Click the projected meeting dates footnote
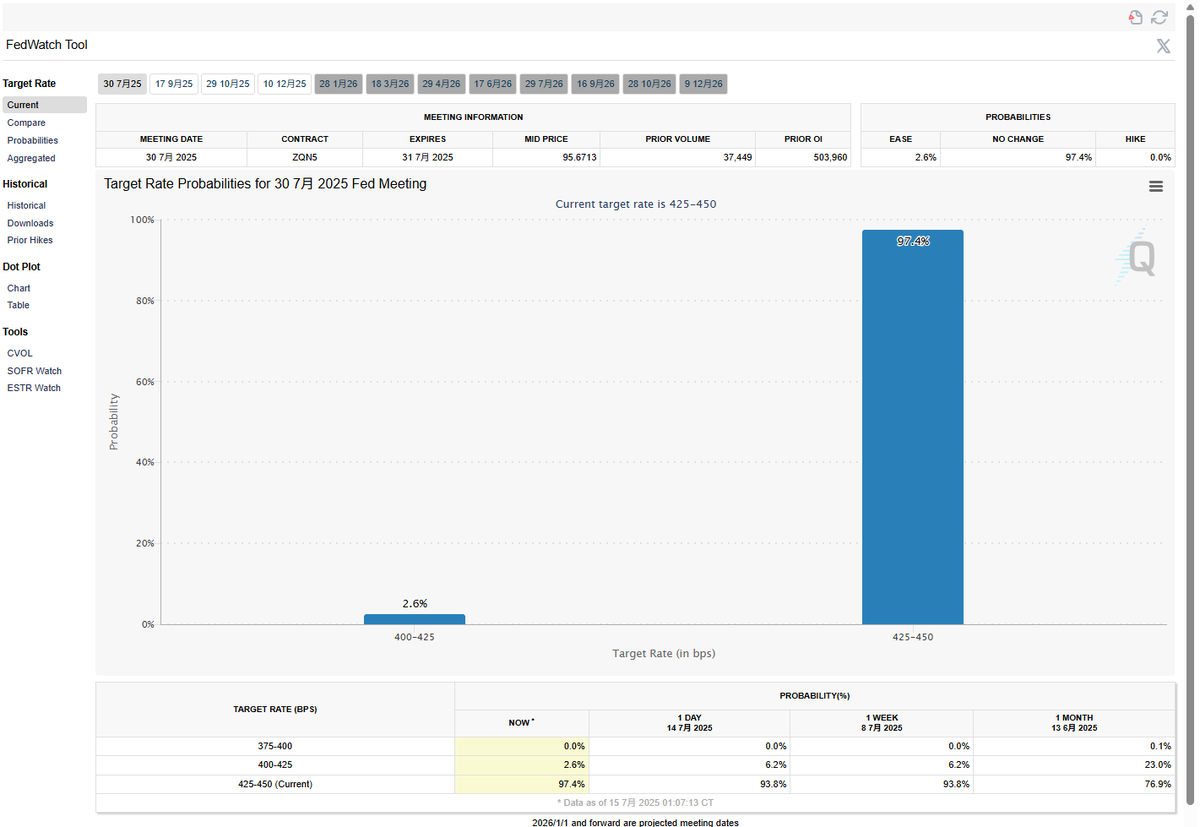 pyautogui.click(x=635, y=822)
